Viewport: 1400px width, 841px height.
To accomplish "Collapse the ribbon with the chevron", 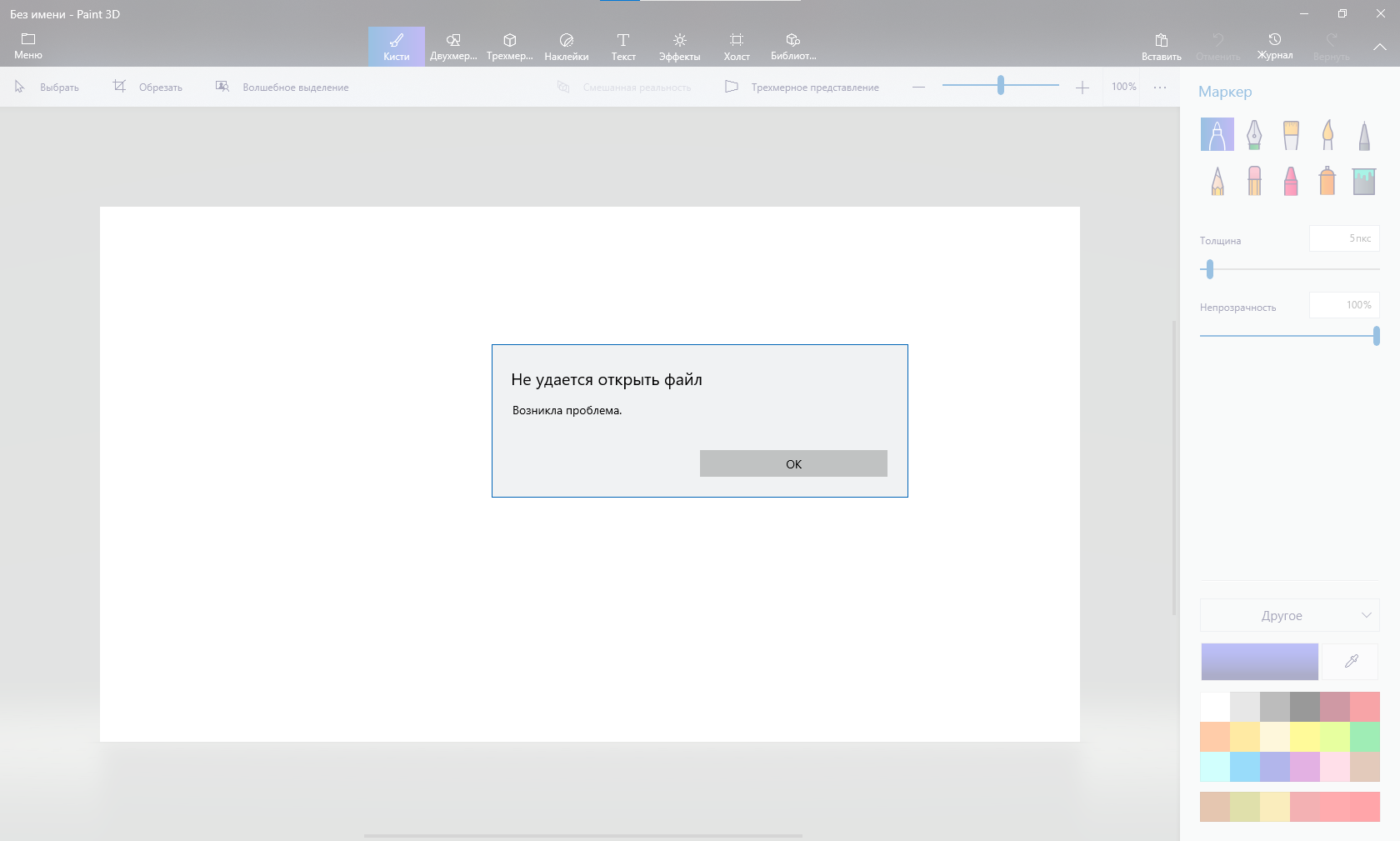I will 1380,47.
